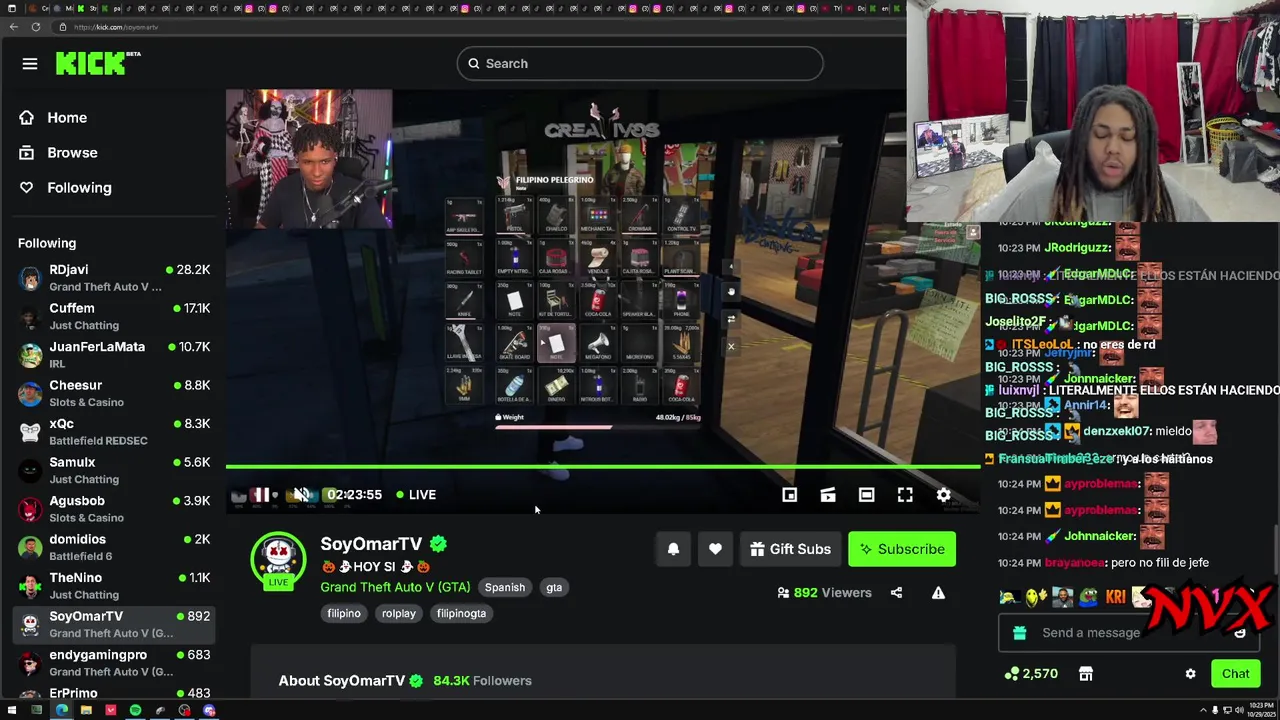Click the Kick search field

[x=640, y=64]
